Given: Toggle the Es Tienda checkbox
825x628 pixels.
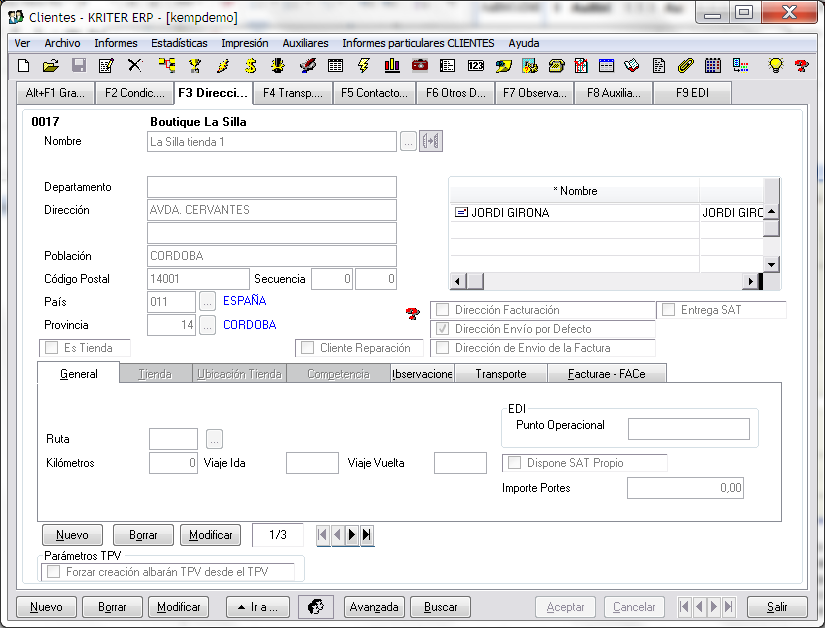Looking at the screenshot, I should pyautogui.click(x=52, y=348).
